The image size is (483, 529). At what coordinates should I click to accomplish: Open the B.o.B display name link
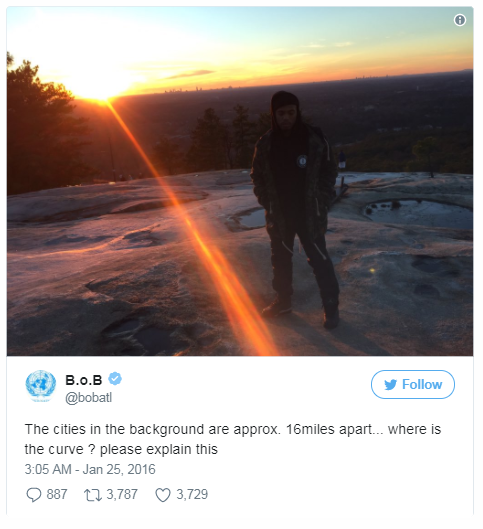pos(84,380)
